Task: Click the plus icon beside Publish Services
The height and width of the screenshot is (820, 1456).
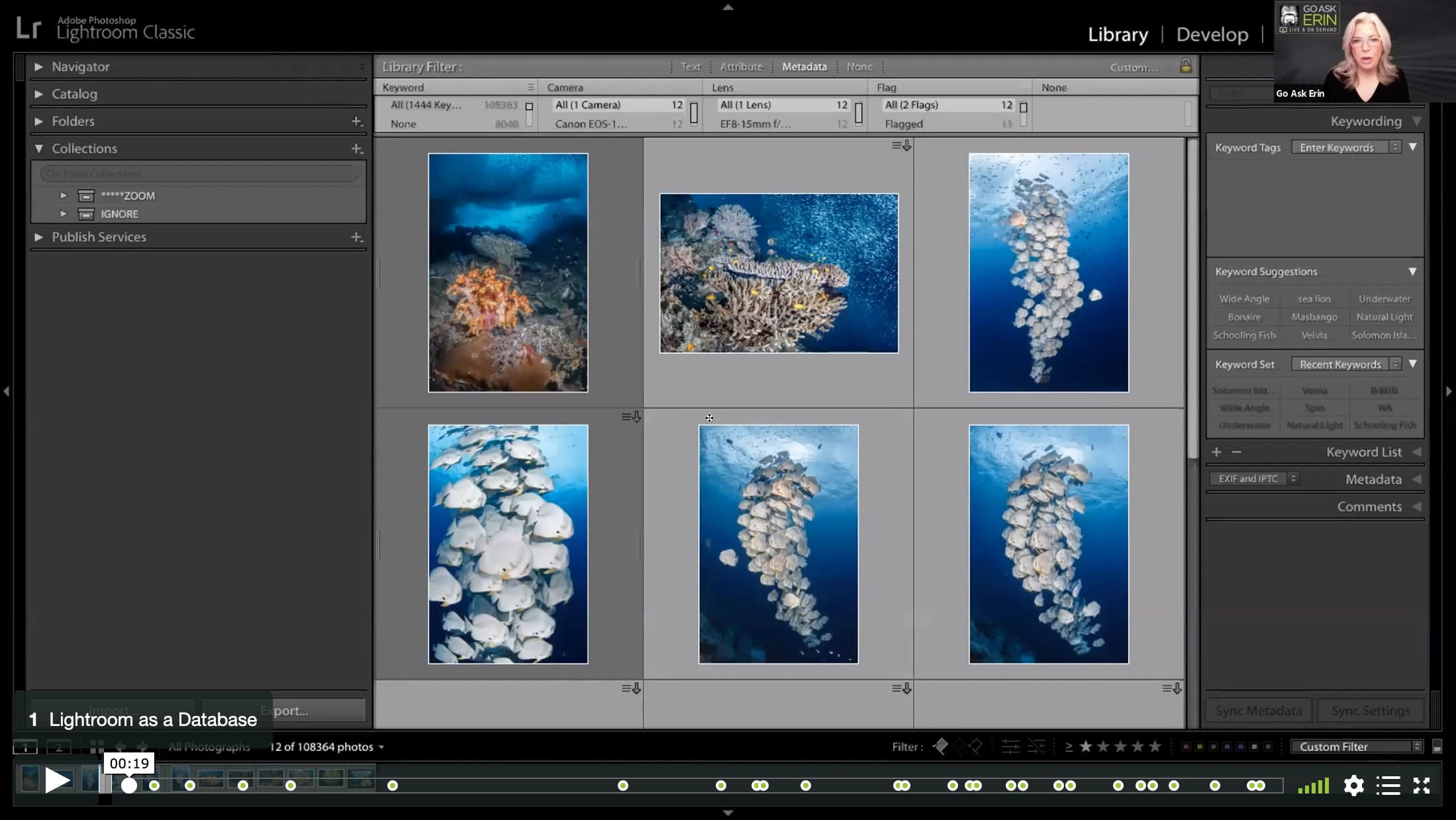Action: point(357,236)
